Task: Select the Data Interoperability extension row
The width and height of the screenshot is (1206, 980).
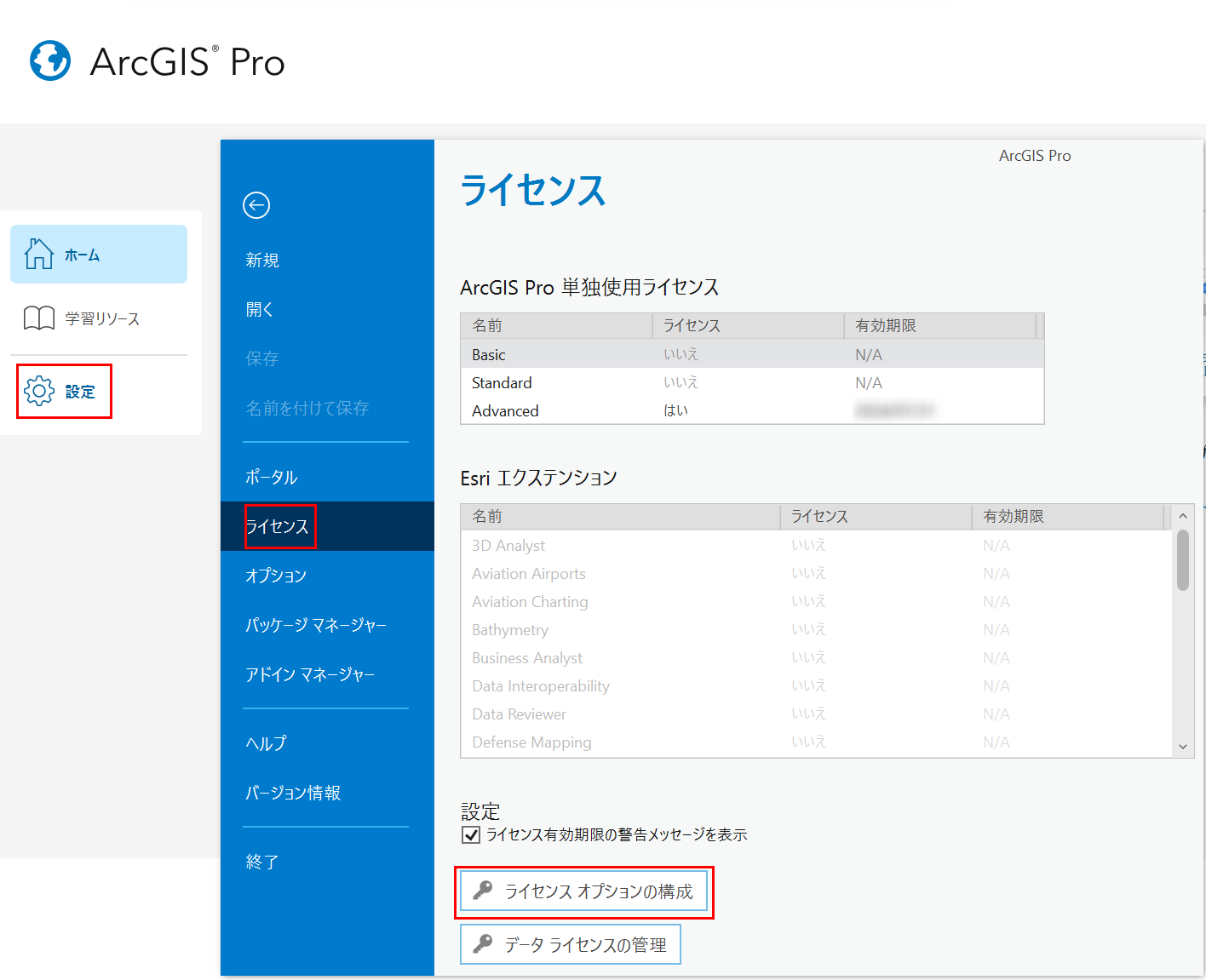Action: 816,685
